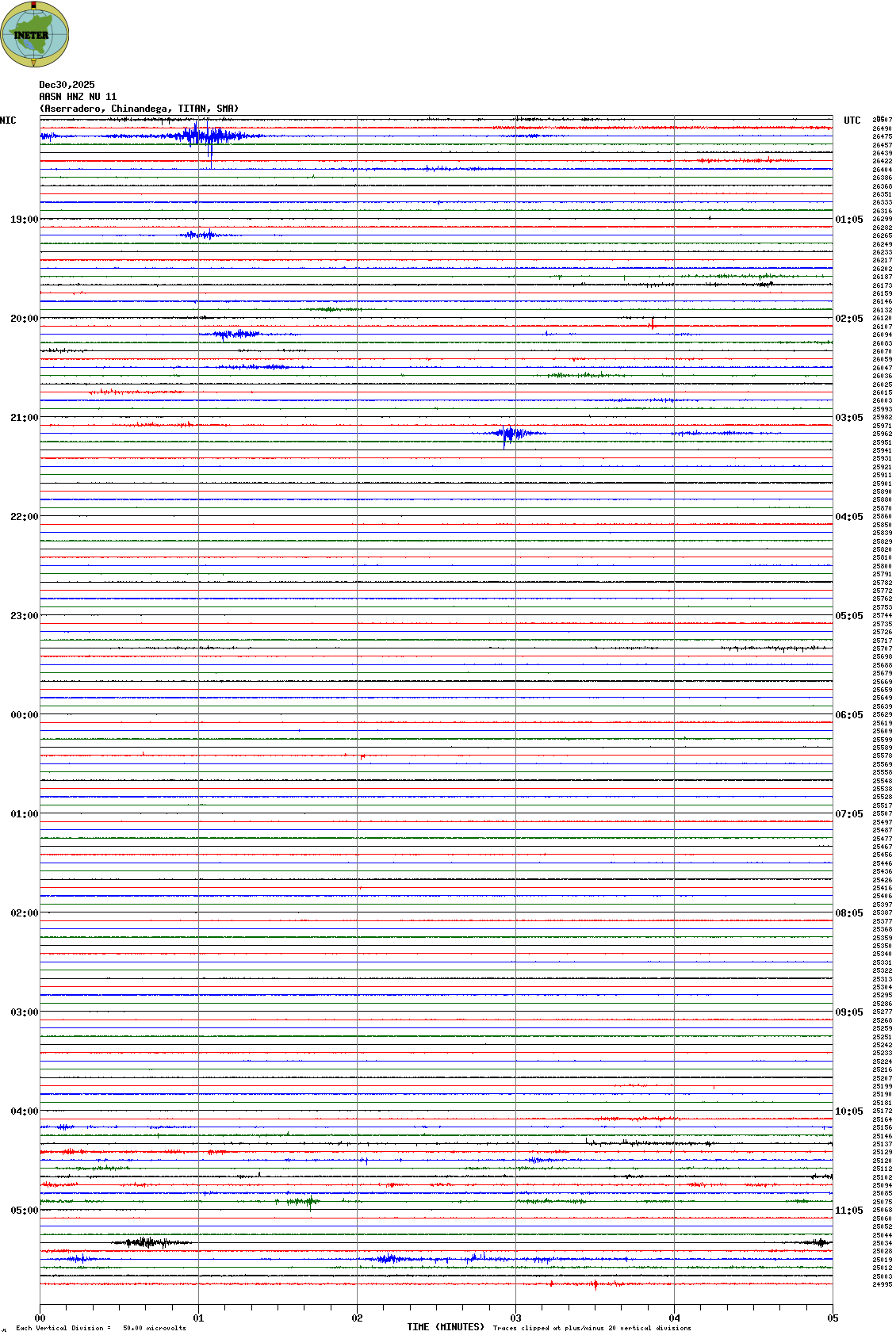Image resolution: width=896 pixels, height=1339 pixels.
Task: Click the 05 minute tick label on the axis
Action: [832, 1318]
